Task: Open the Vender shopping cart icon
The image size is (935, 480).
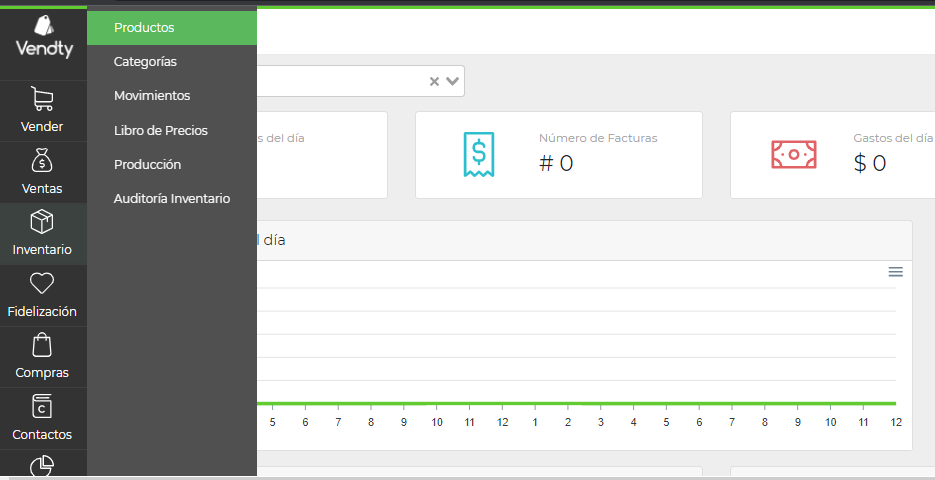Action: point(42,99)
